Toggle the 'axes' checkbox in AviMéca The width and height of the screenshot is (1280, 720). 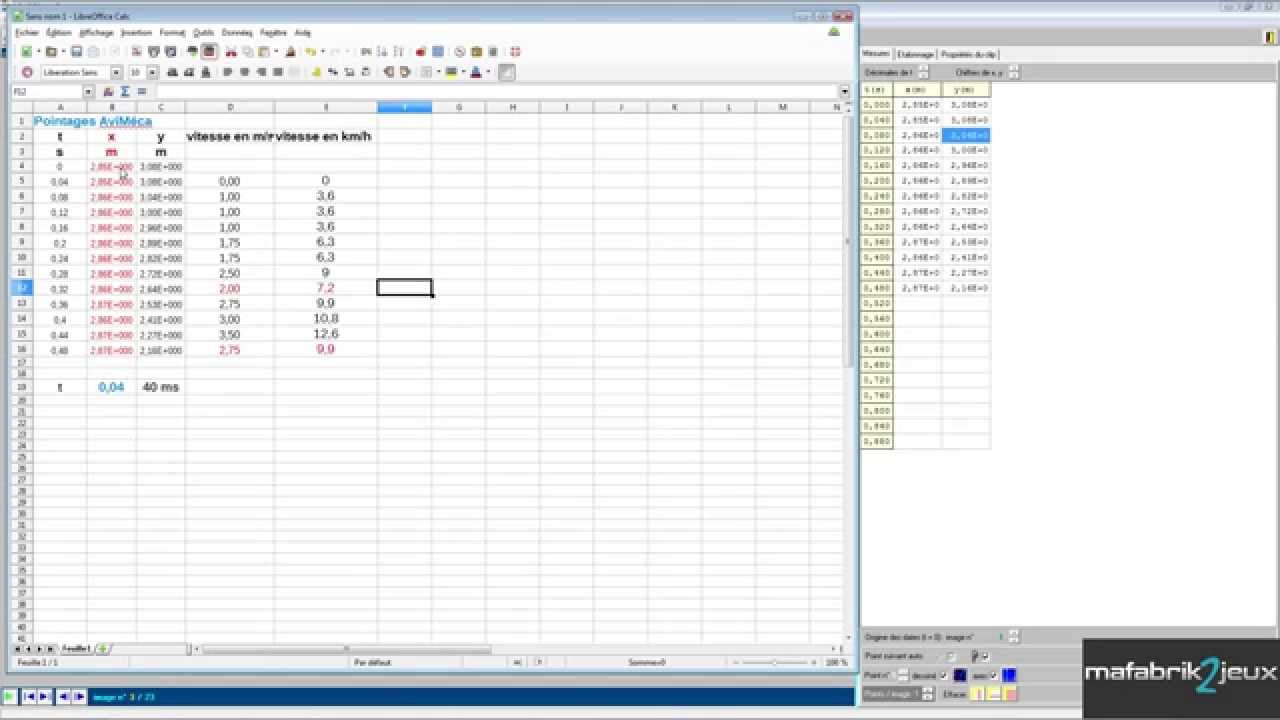(x=994, y=675)
